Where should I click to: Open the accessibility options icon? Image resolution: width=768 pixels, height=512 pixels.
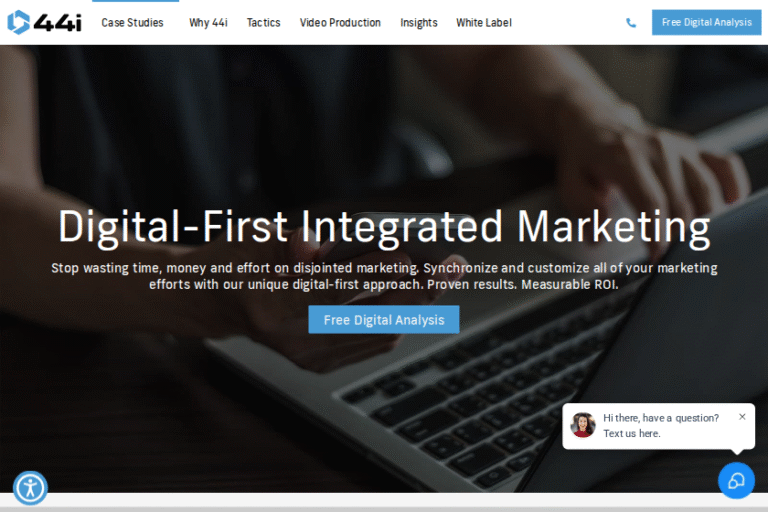[x=30, y=488]
